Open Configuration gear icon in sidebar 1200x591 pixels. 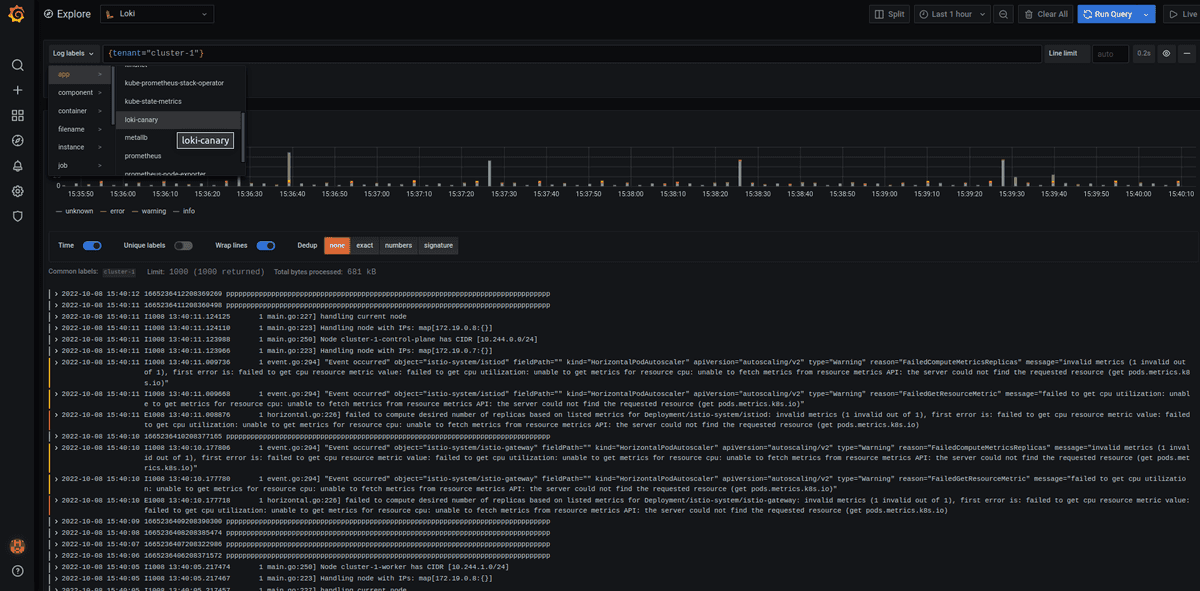click(17, 191)
